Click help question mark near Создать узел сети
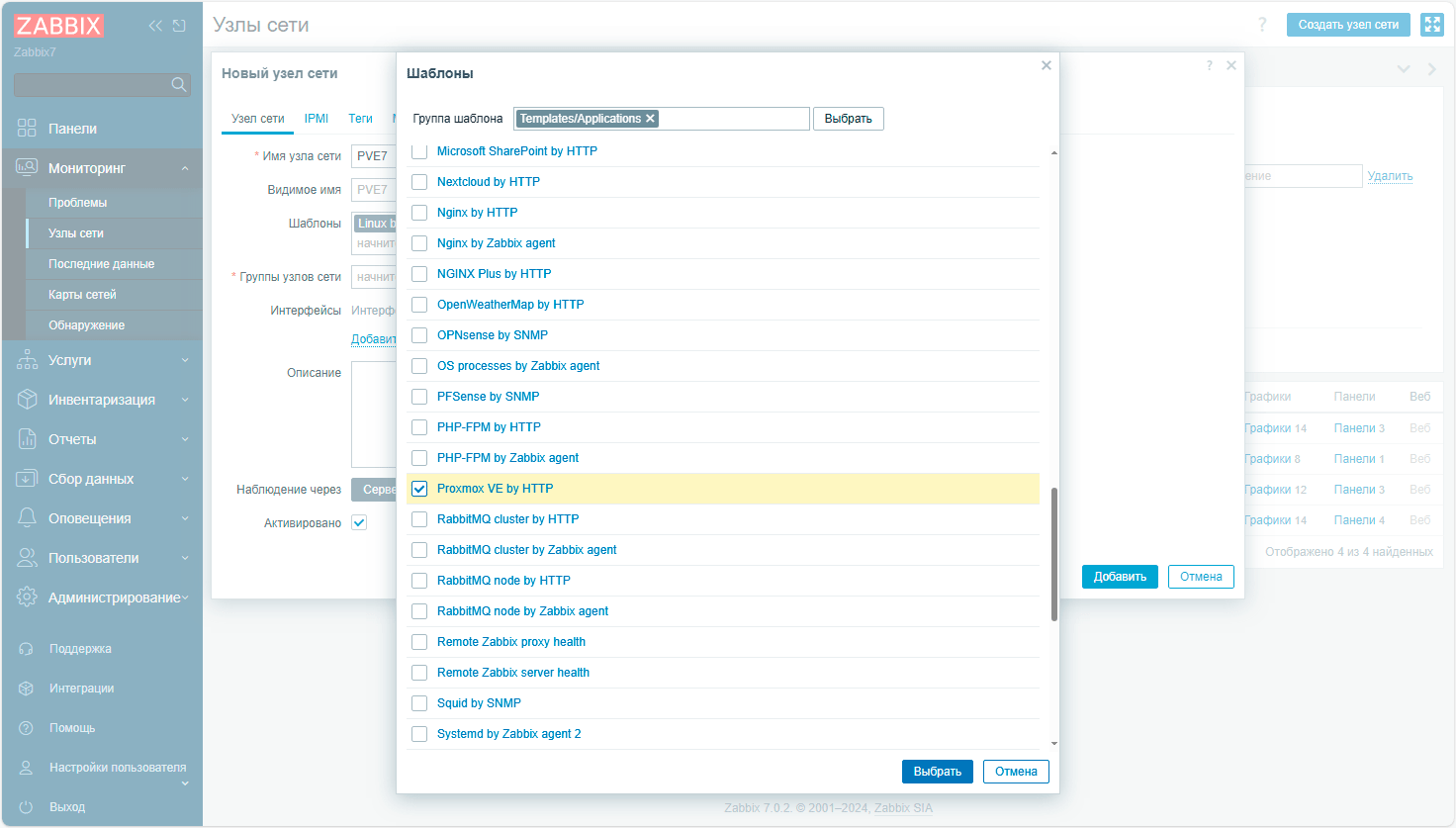Screen dimensions: 1456x828 tap(1262, 25)
